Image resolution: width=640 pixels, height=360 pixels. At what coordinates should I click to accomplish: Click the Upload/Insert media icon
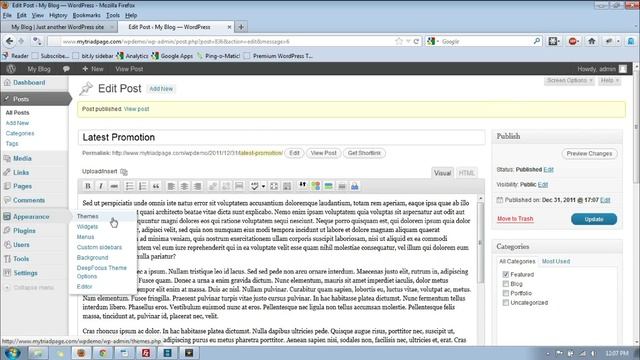pyautogui.click(x=124, y=172)
